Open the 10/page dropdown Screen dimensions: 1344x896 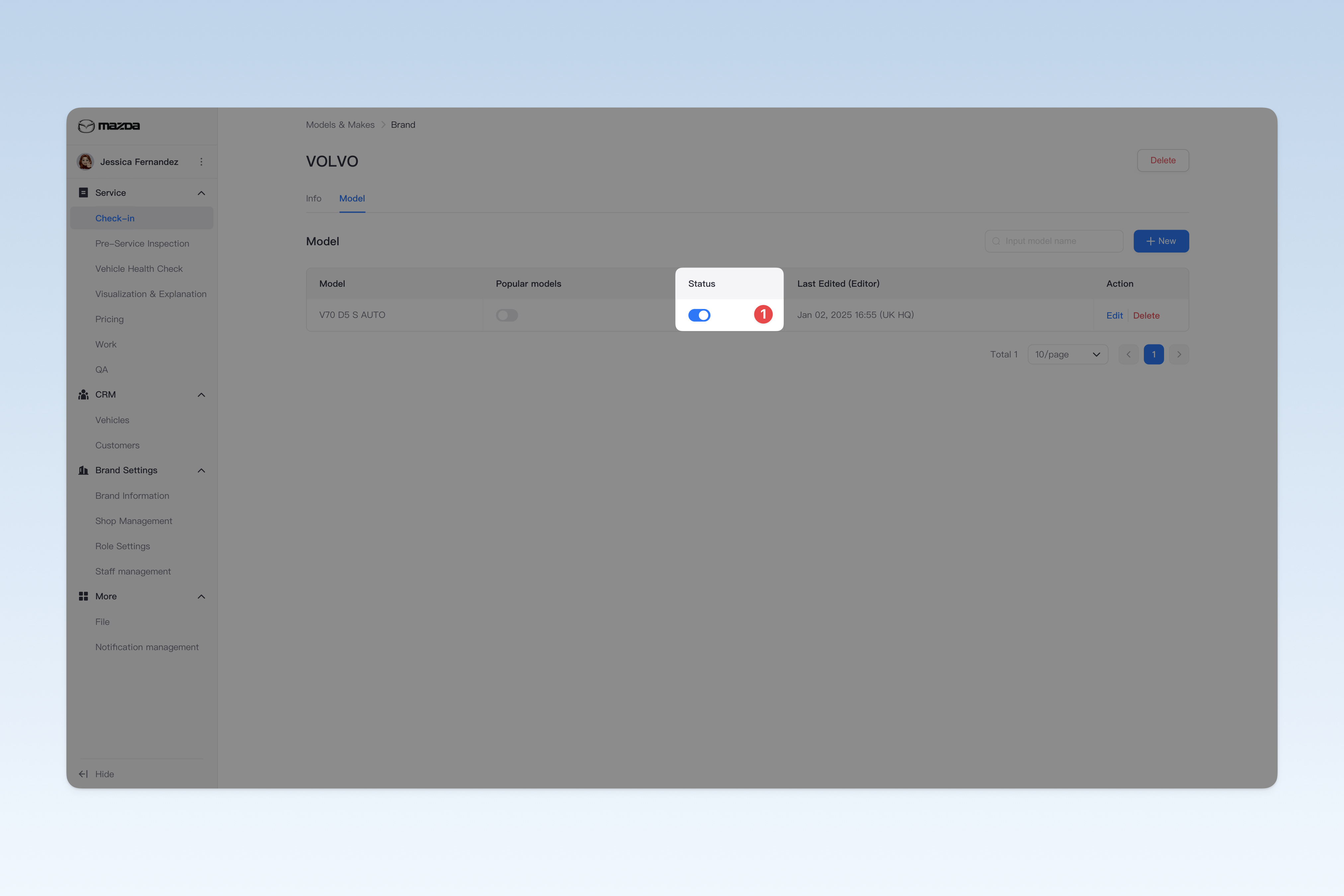coord(1068,354)
